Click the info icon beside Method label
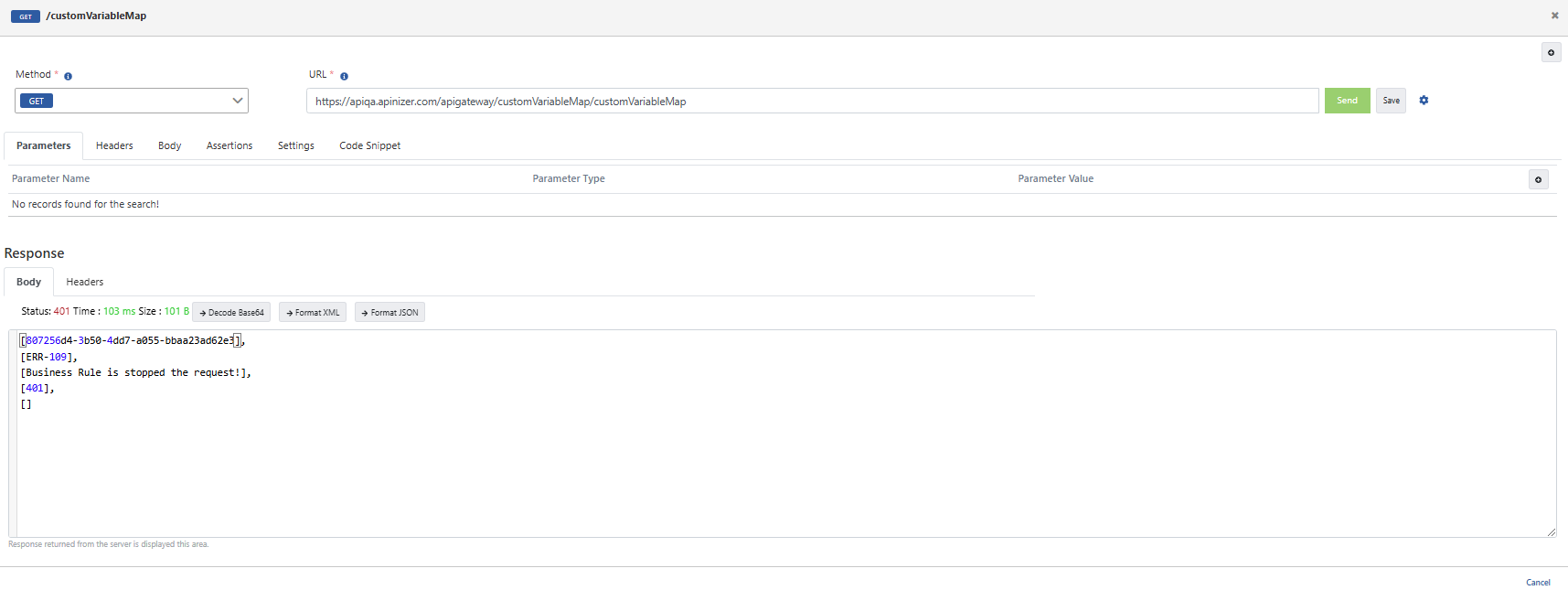Viewport: 1568px width, 590px height. pos(69,76)
